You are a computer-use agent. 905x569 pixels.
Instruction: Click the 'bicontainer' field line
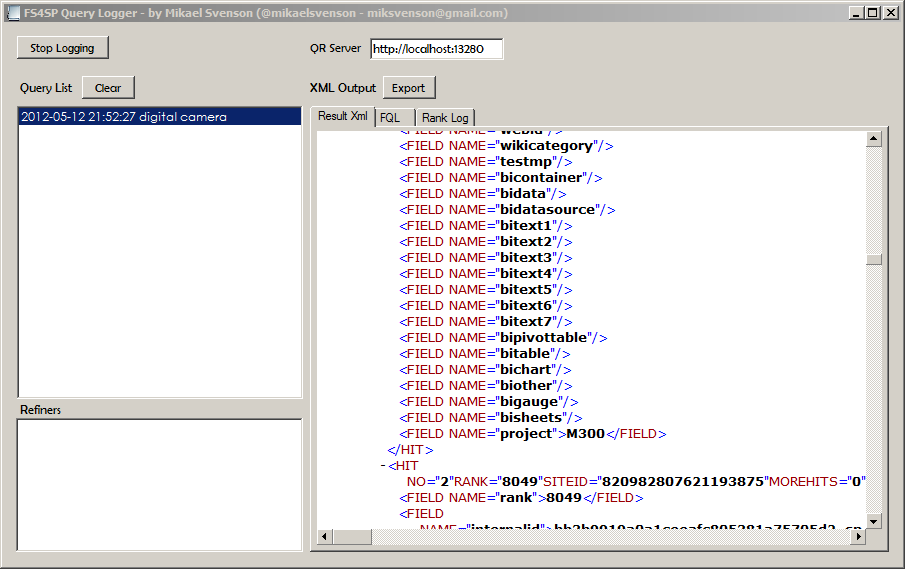501,178
